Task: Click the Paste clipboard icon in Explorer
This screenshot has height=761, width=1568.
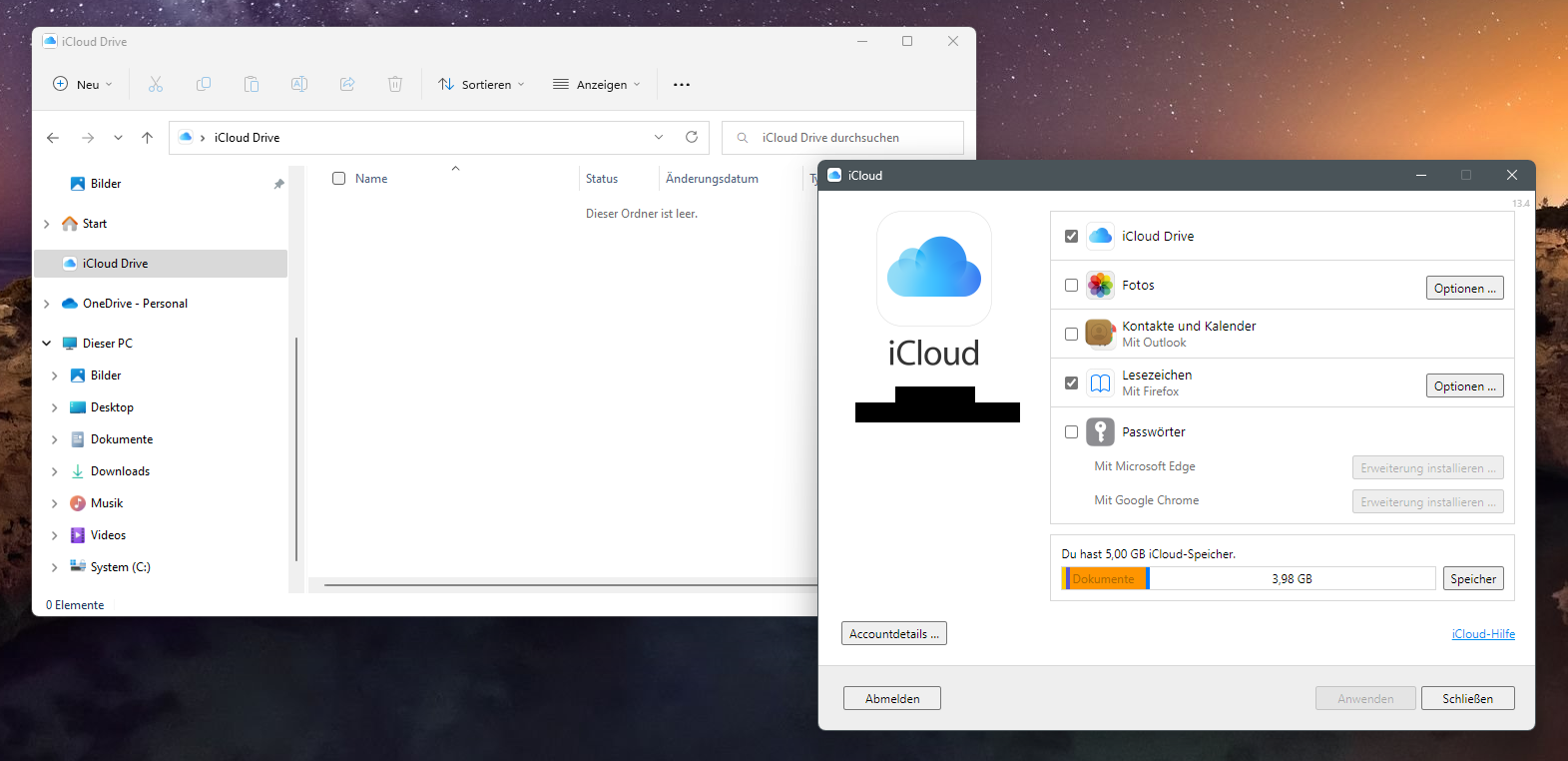Action: point(252,84)
